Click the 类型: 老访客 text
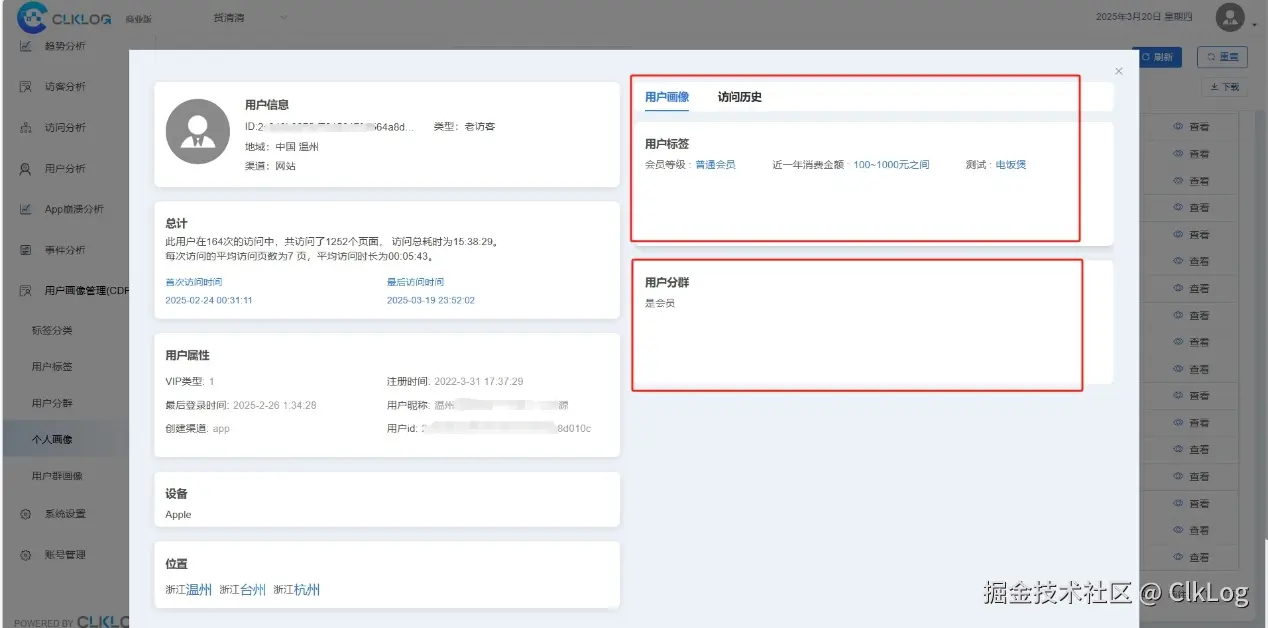 click(x=464, y=127)
